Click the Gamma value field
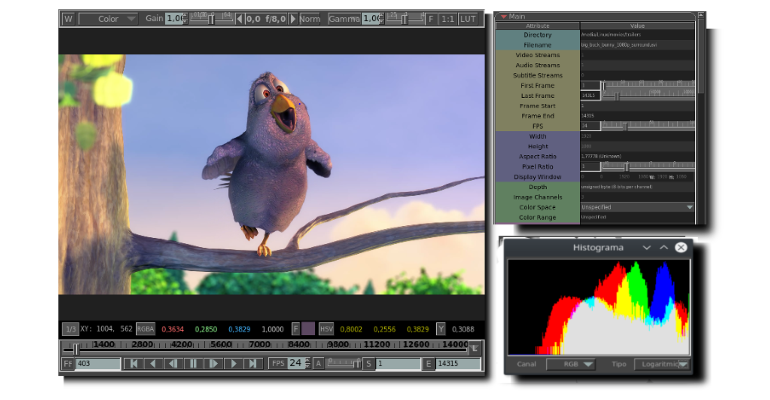This screenshot has height=400, width=770. 372,19
